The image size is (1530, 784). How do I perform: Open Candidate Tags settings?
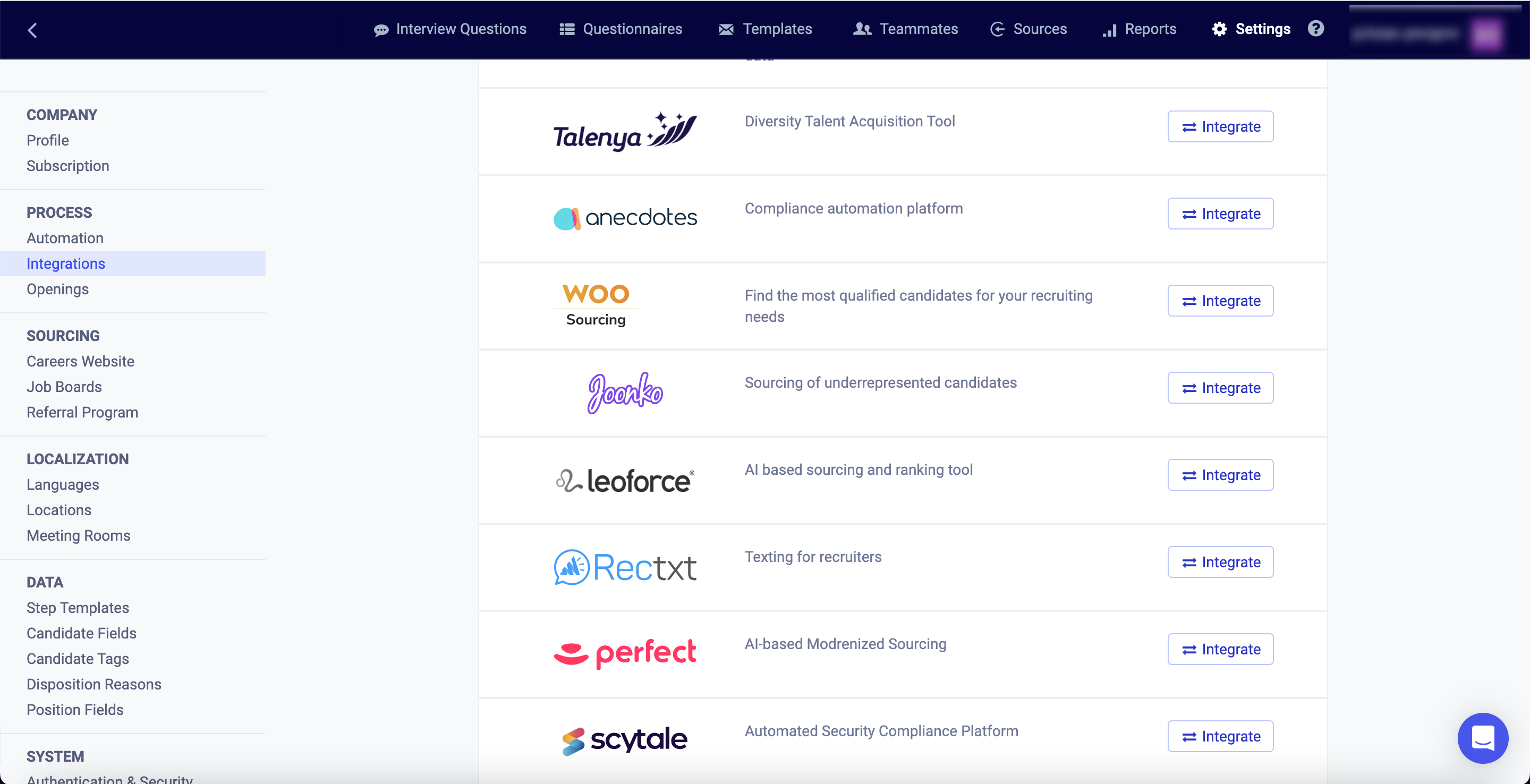pyautogui.click(x=77, y=659)
